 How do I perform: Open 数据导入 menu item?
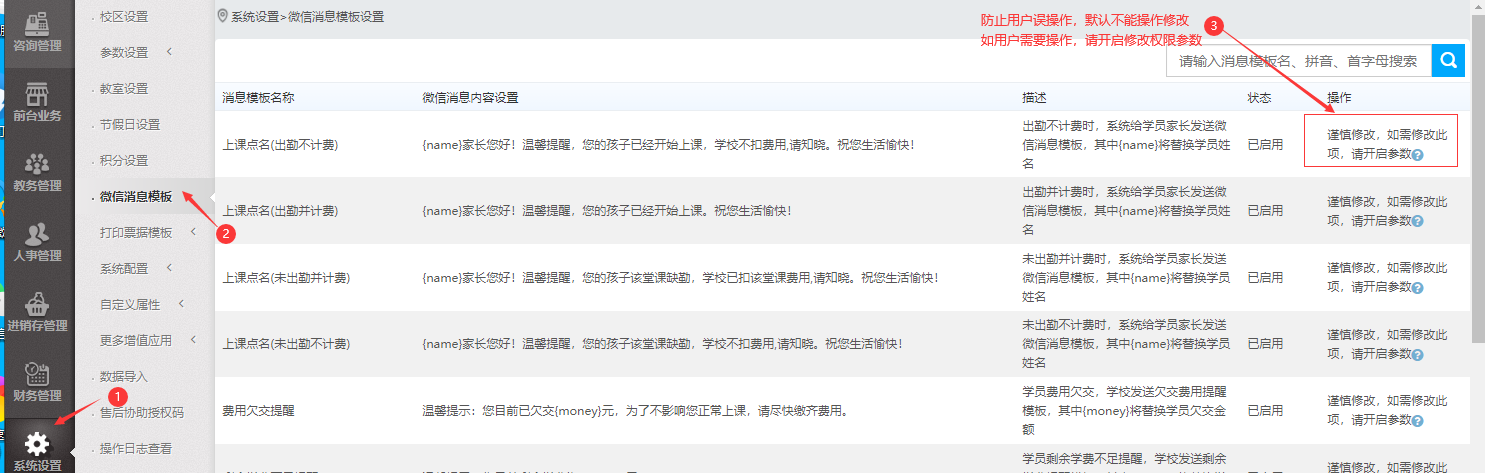124,376
